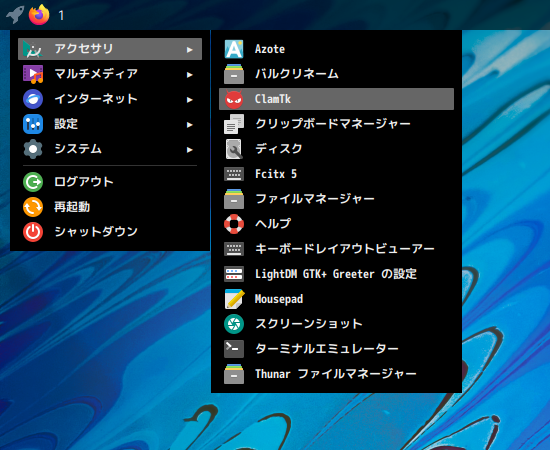This screenshot has width=550, height=450.
Task: Click the バルクリネーム drawer icon
Action: coord(234,74)
